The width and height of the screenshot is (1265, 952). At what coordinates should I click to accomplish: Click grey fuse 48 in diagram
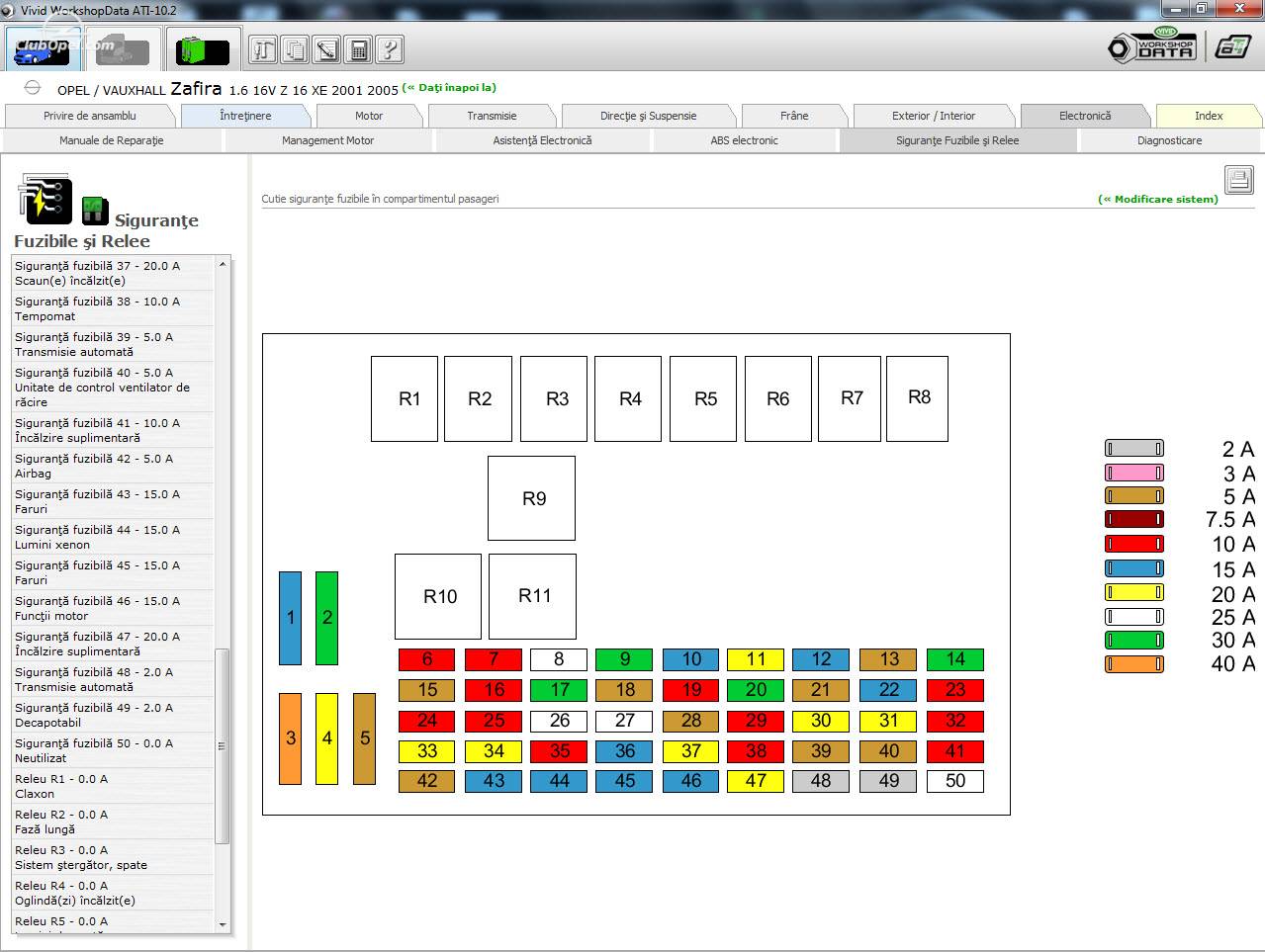click(x=820, y=781)
